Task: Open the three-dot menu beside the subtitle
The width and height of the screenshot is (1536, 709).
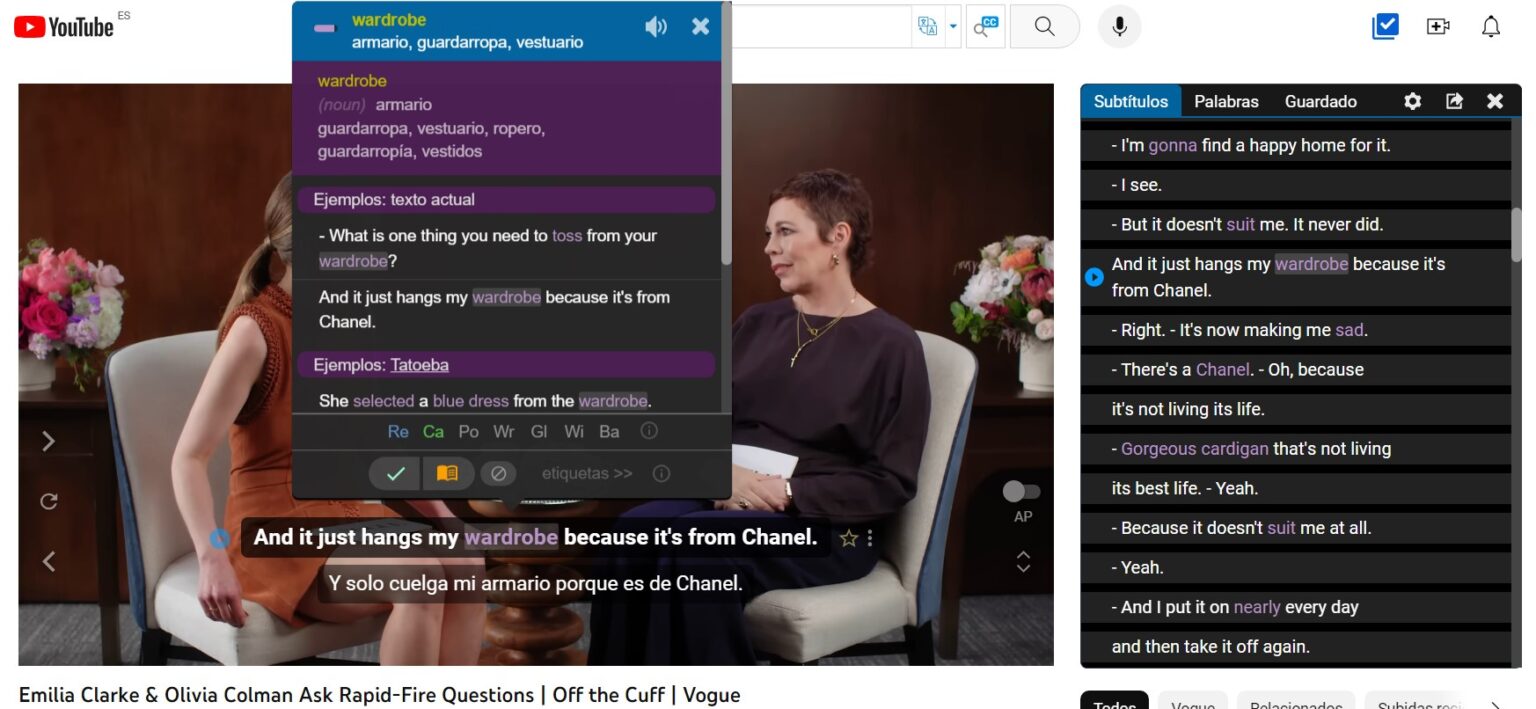Action: coord(869,538)
